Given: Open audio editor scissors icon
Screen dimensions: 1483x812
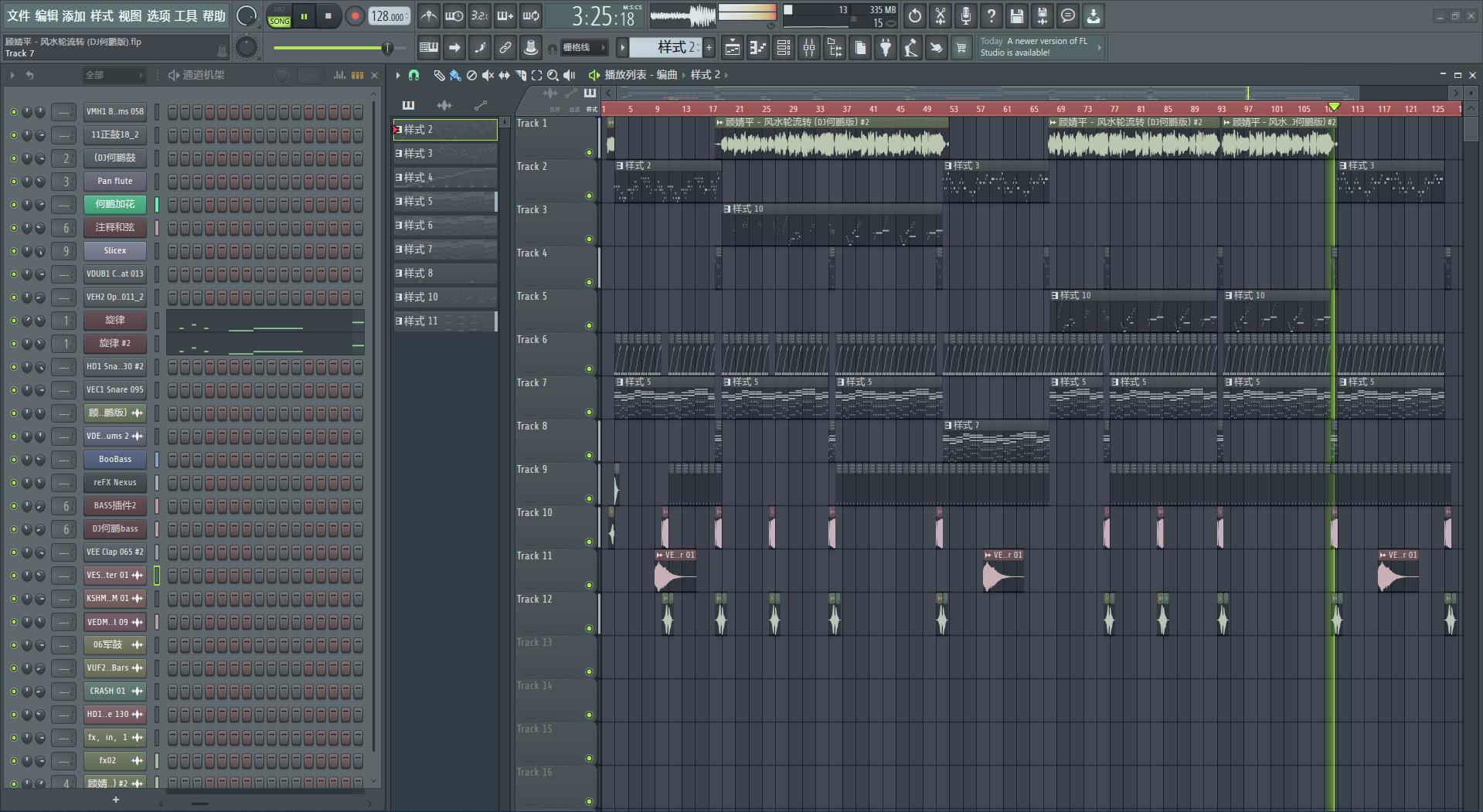Looking at the screenshot, I should 940,15.
